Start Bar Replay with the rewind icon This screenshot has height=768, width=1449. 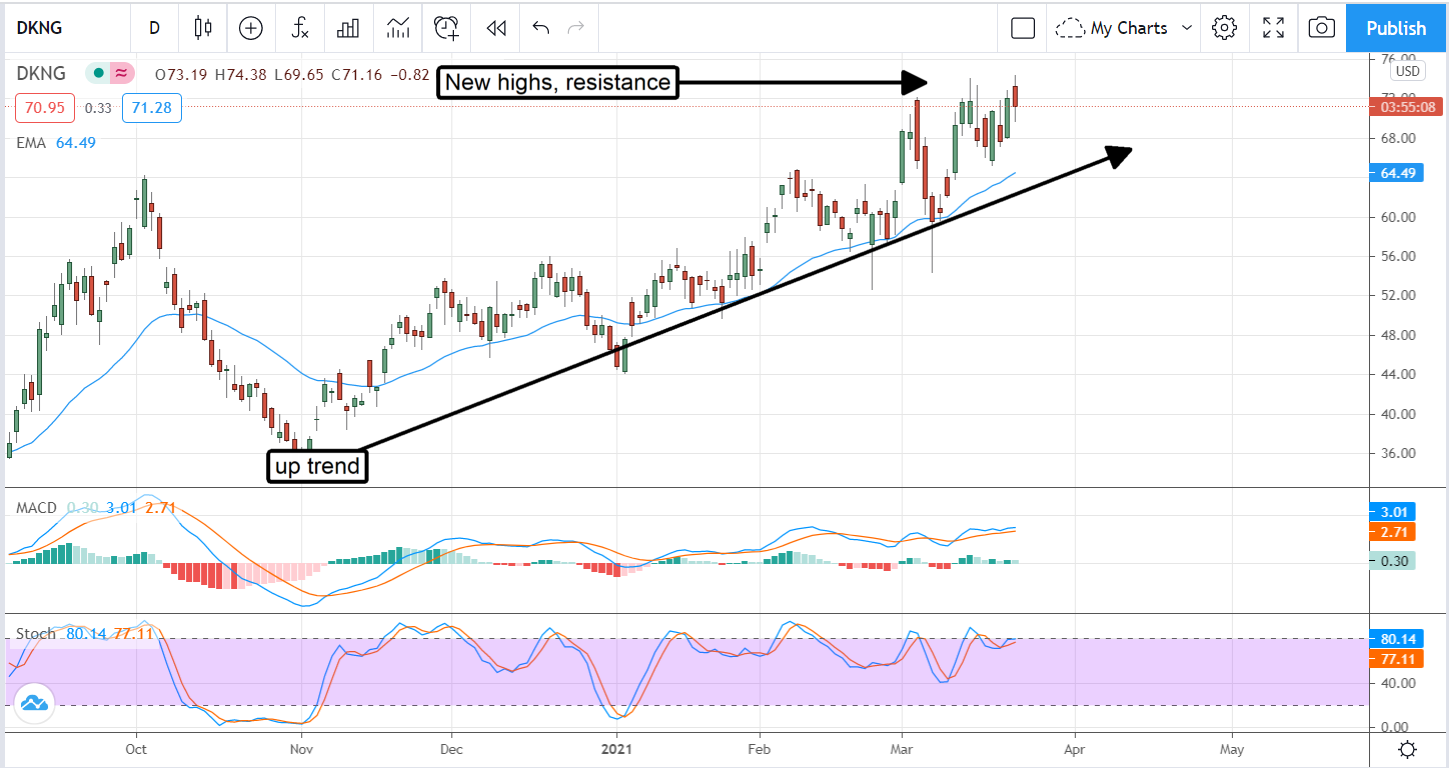coord(496,28)
